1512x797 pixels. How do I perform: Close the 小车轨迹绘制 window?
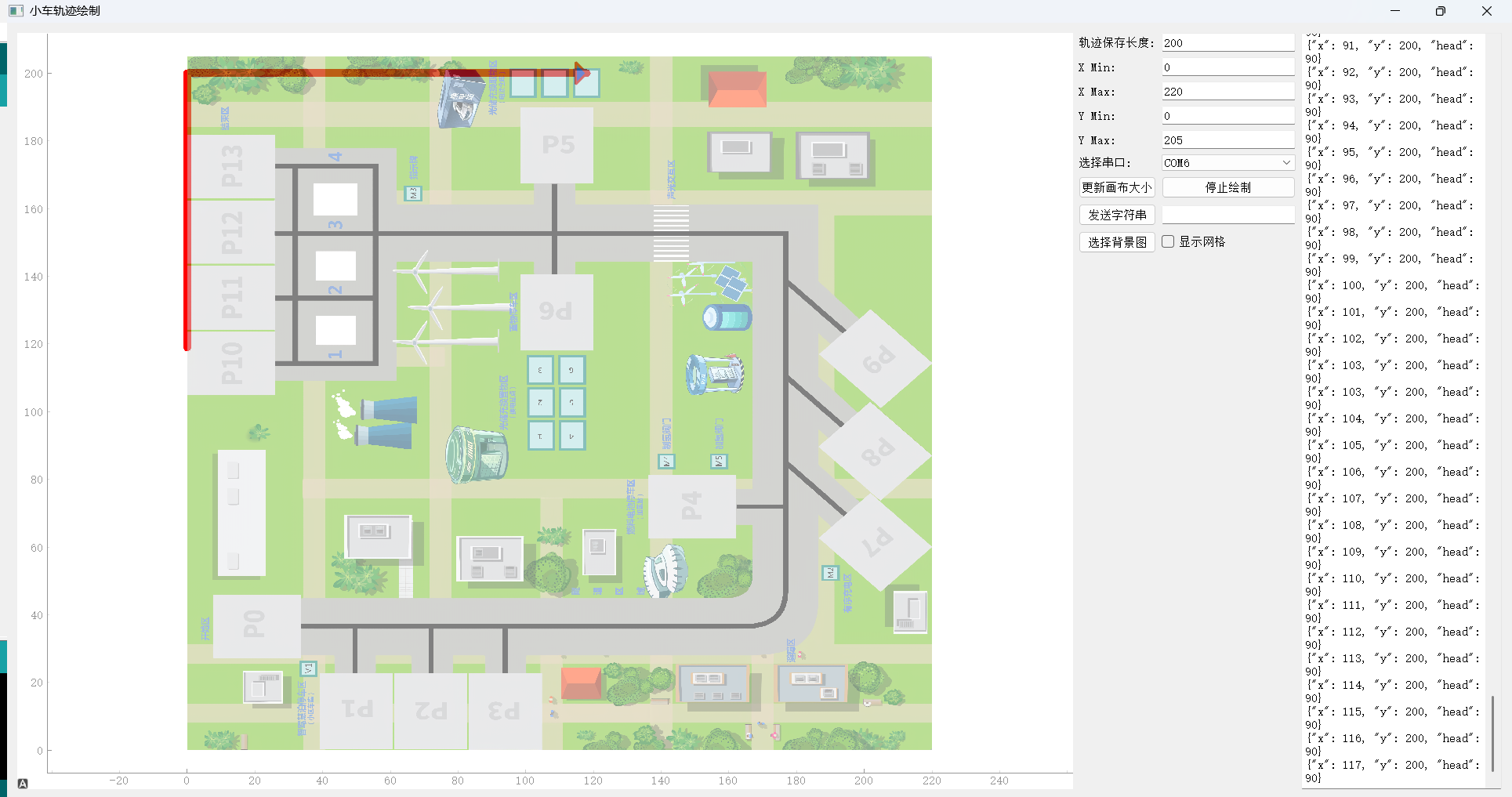tap(1486, 11)
